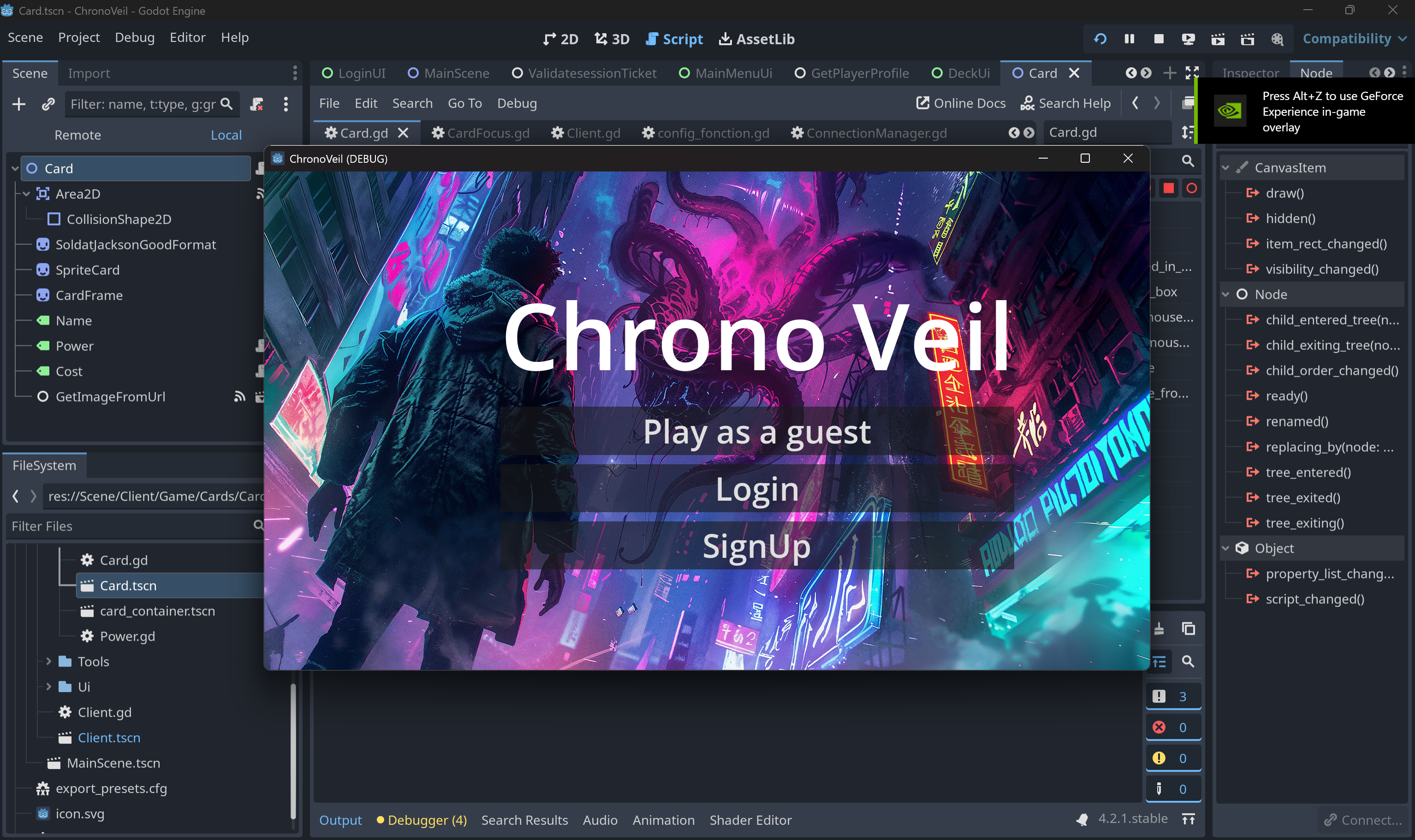Add a new node with plus icon
1415x840 pixels.
[x=19, y=104]
